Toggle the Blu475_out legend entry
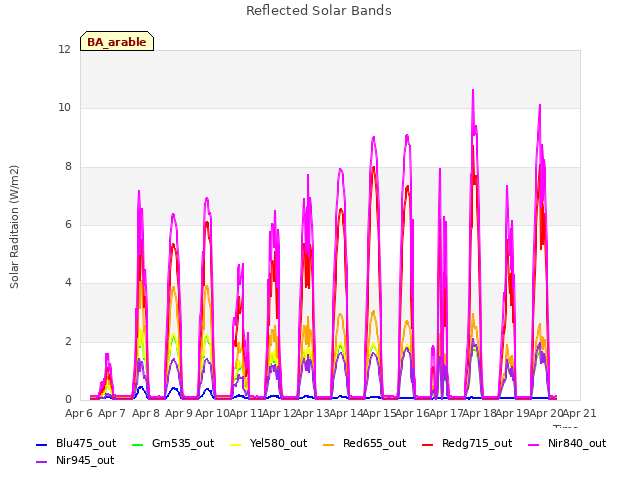640x480 pixels. coord(76,443)
